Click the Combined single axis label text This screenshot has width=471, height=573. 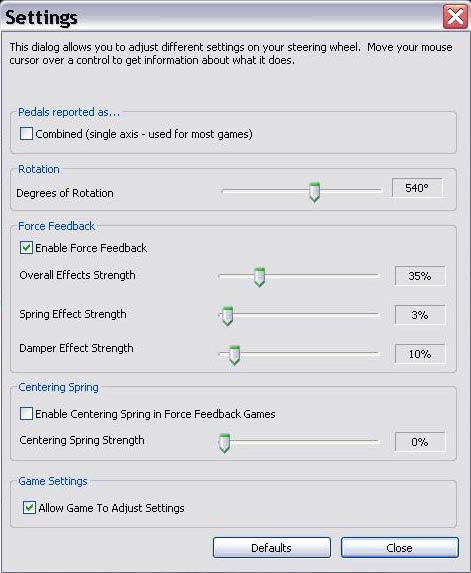(144, 134)
